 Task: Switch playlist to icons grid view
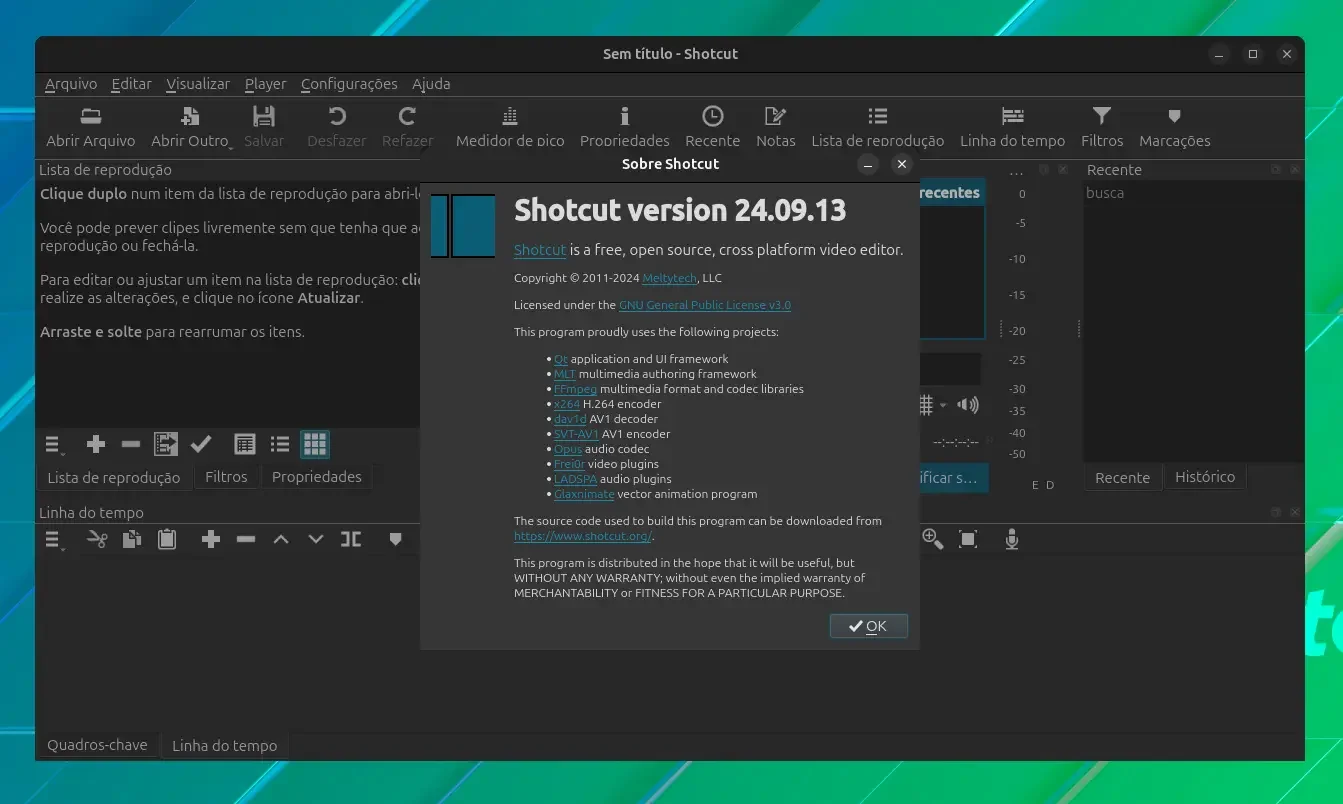315,444
